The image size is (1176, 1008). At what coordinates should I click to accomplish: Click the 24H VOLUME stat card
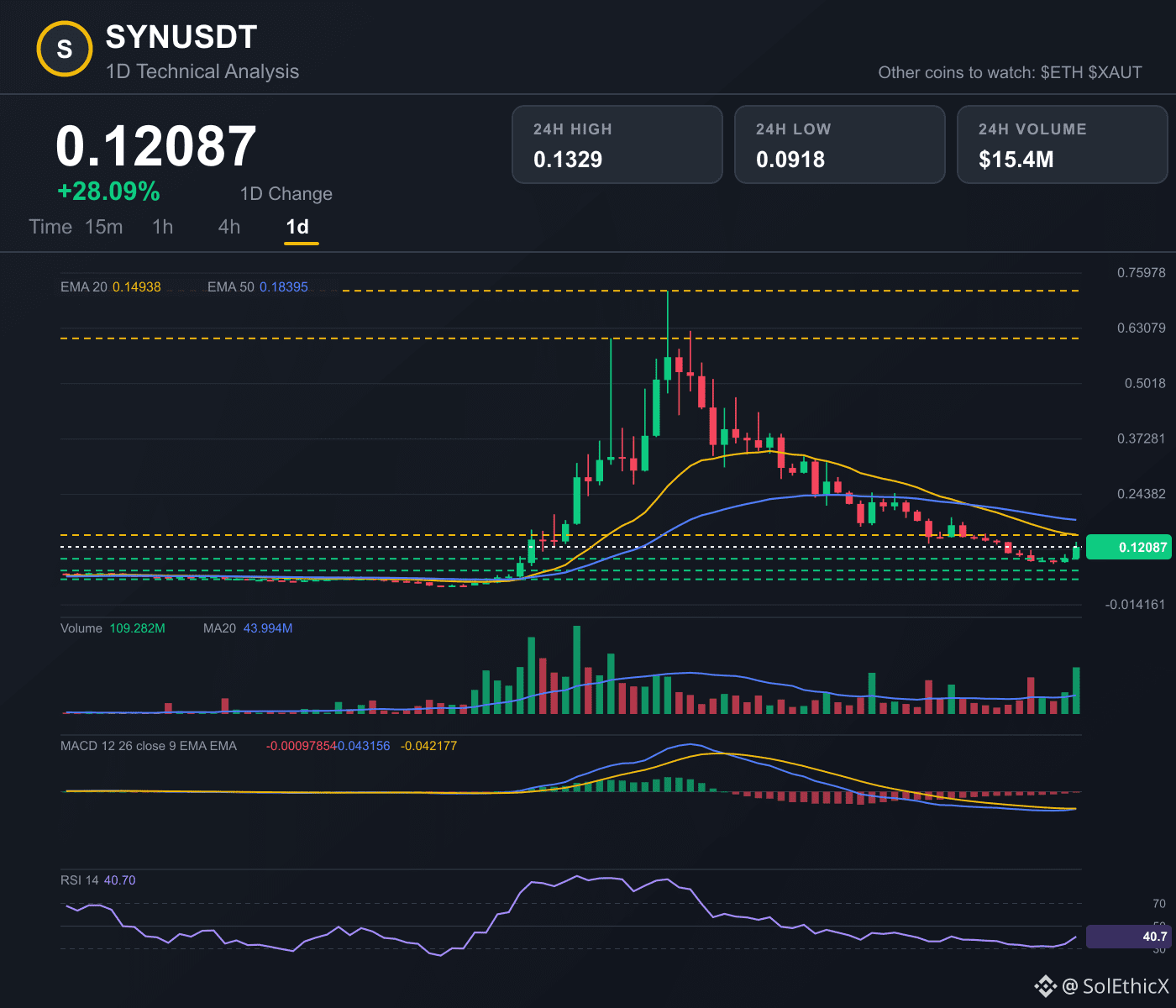click(x=1063, y=144)
